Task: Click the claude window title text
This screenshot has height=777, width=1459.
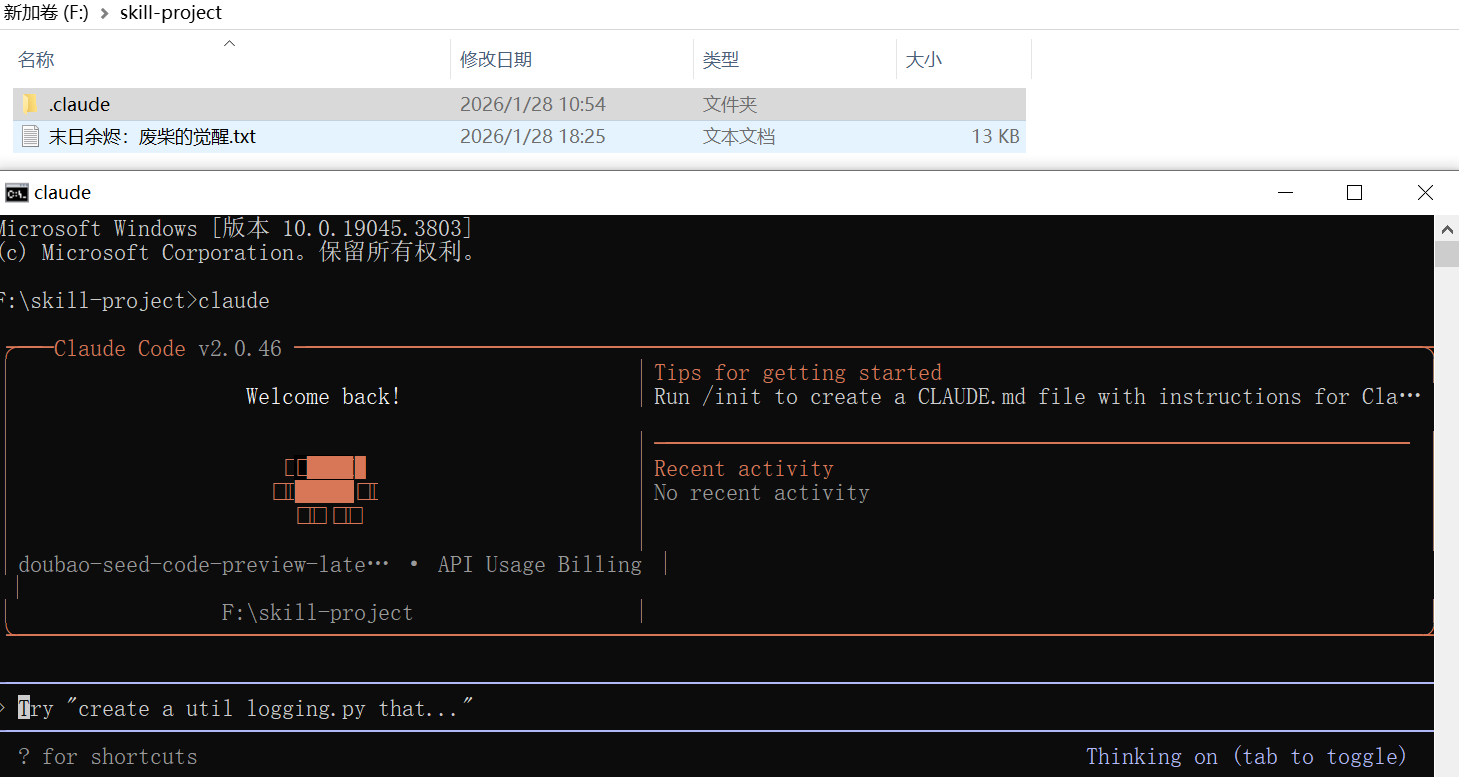Action: (63, 193)
